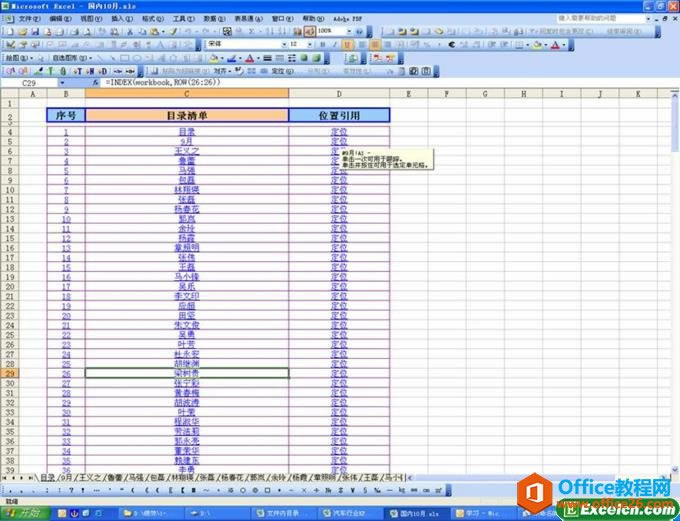This screenshot has height=521, width=680.
Task: Open the 格式 (Format) menu
Action: point(153,19)
